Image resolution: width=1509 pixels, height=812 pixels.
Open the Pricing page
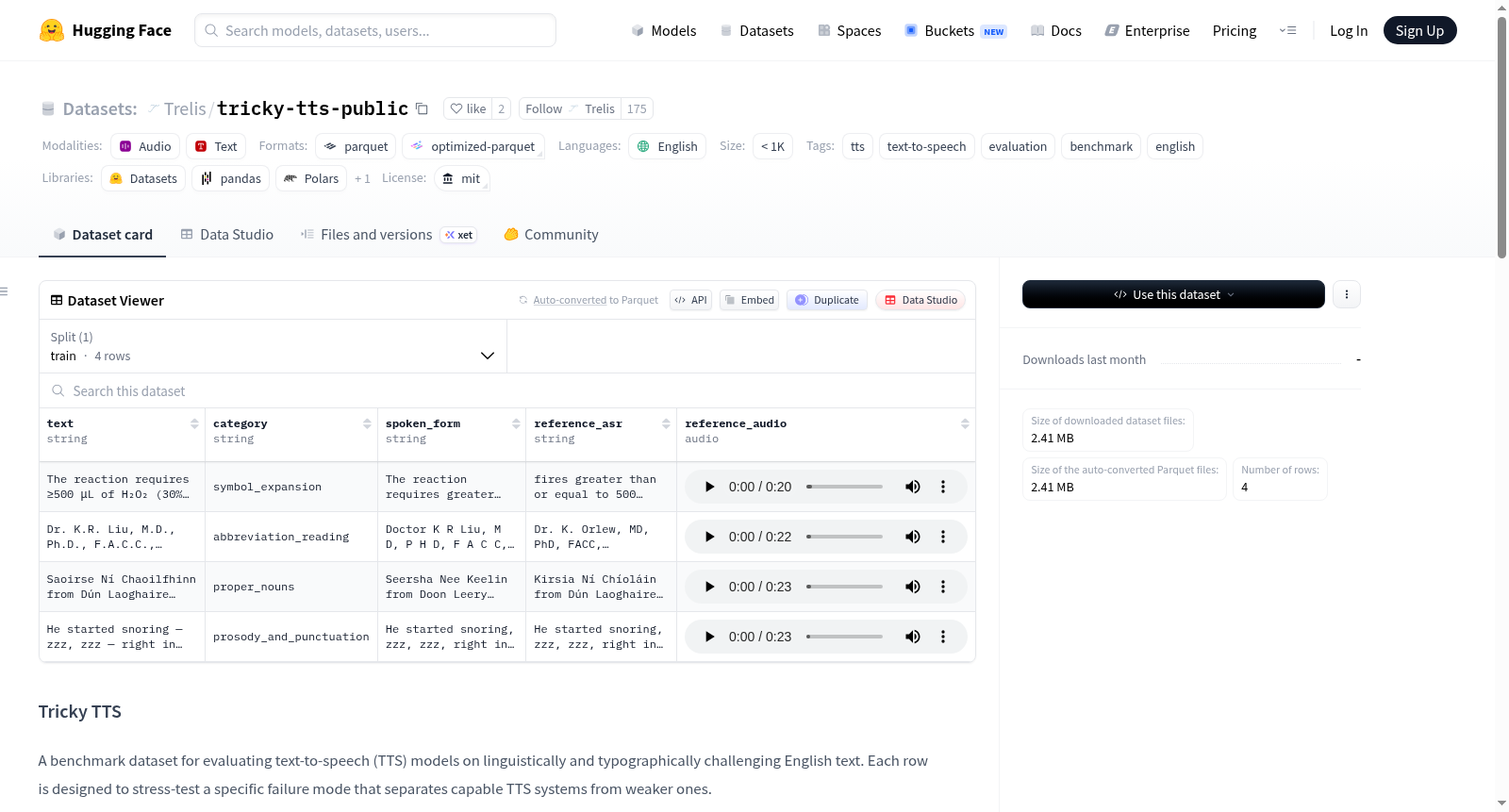point(1235,30)
